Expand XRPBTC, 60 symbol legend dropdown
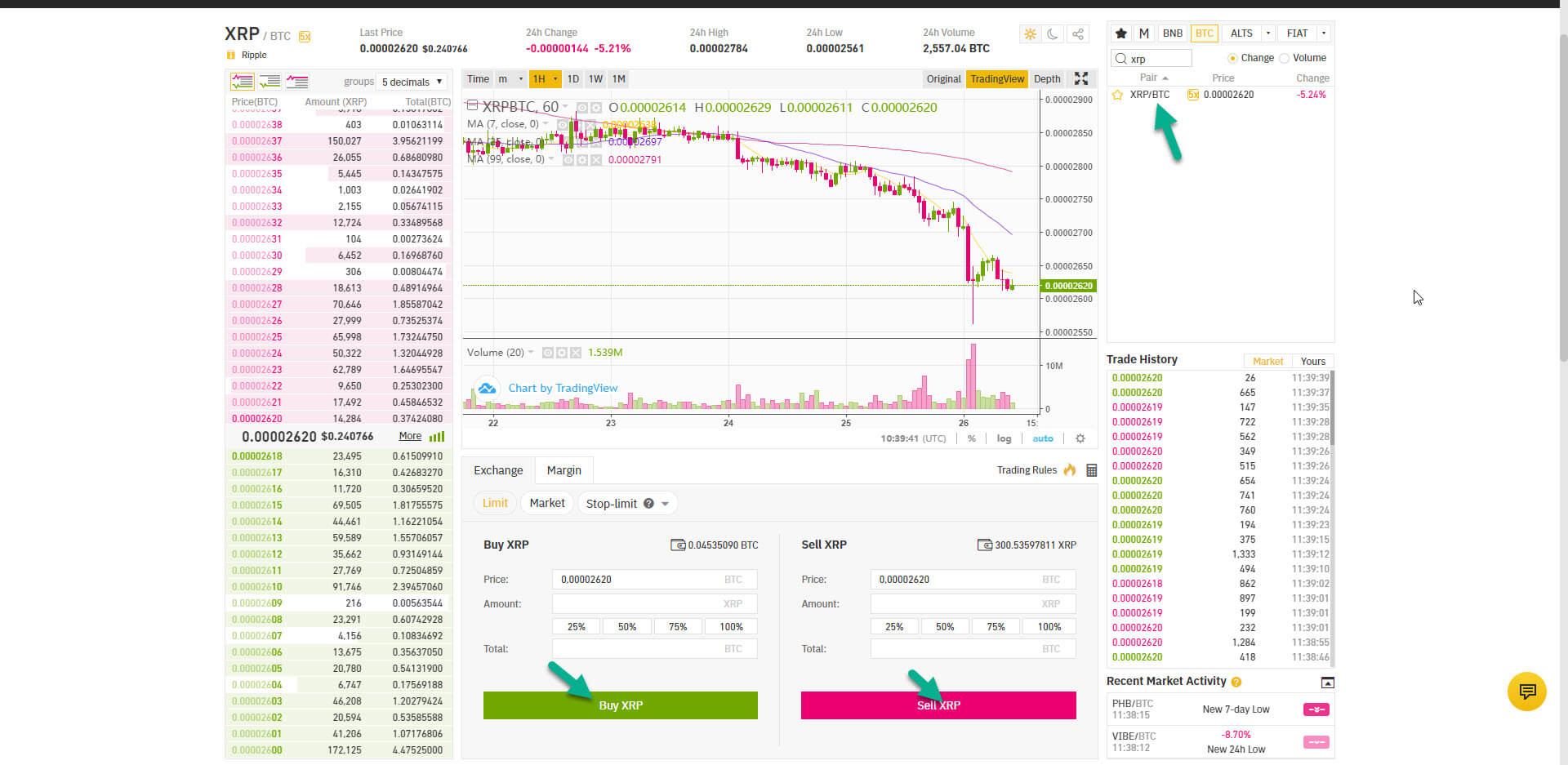Viewport: 1568px width, 765px height. pos(565,107)
